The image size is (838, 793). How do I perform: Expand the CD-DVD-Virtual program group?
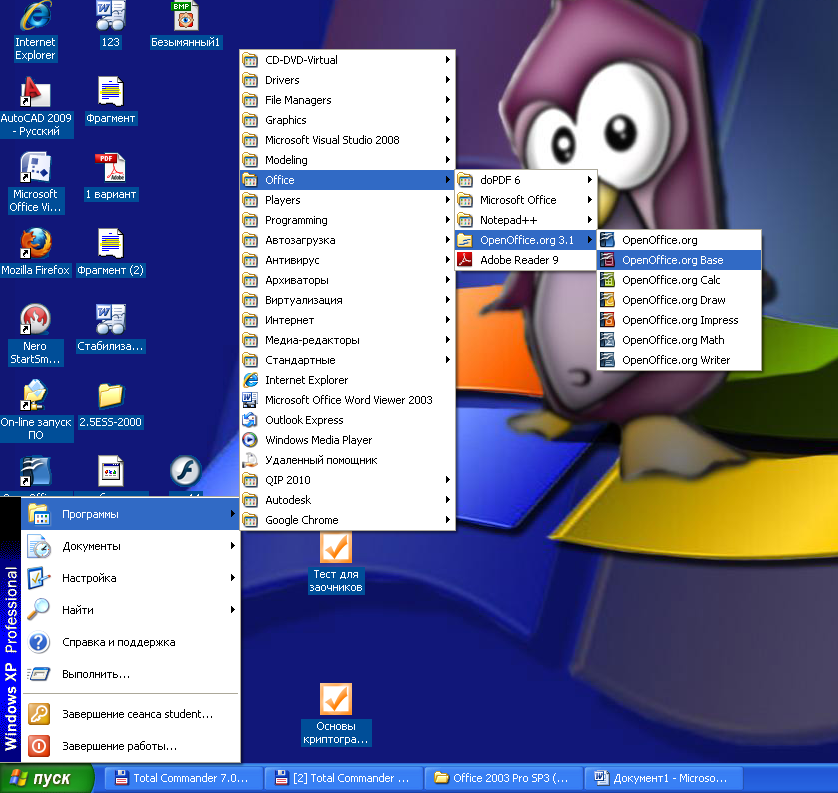347,60
